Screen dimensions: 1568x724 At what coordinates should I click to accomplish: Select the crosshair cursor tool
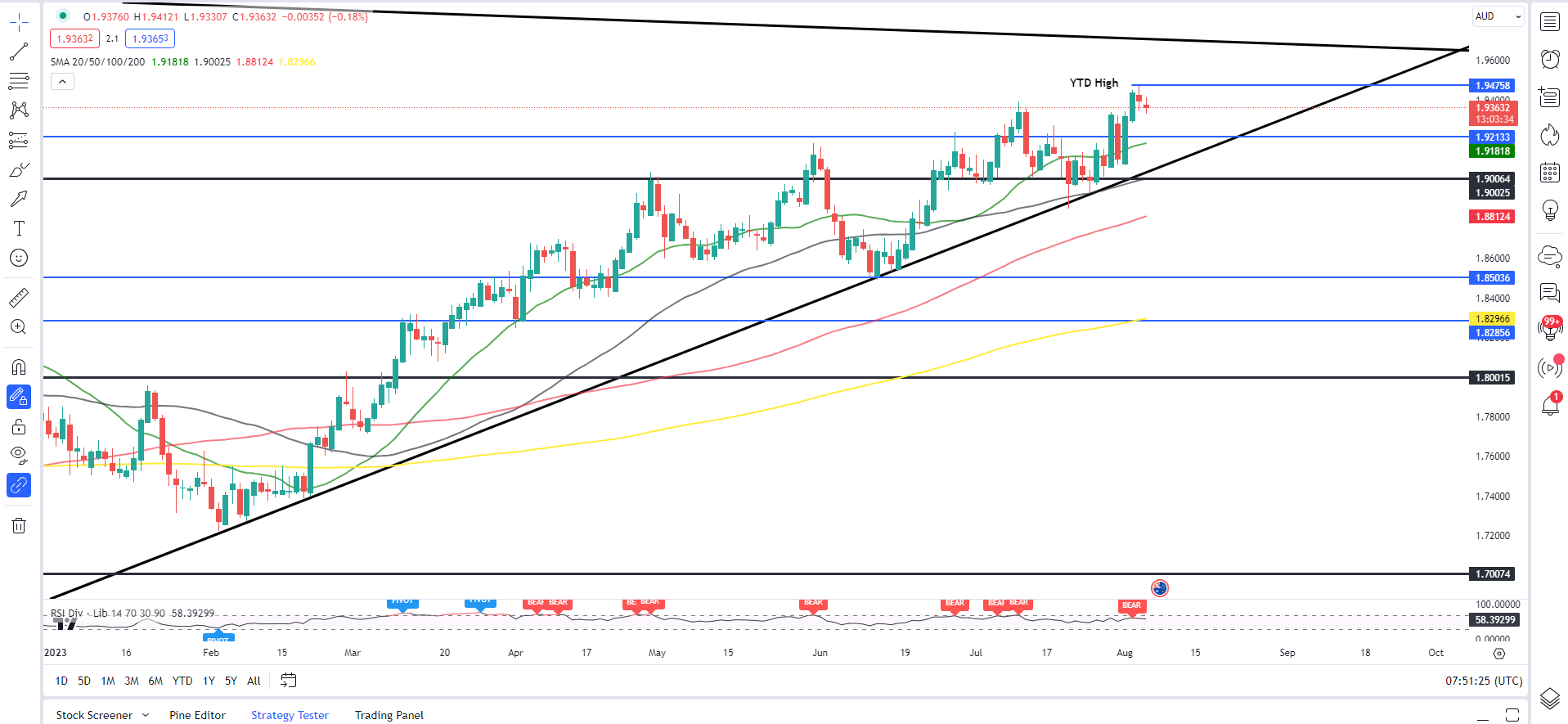tap(19, 22)
